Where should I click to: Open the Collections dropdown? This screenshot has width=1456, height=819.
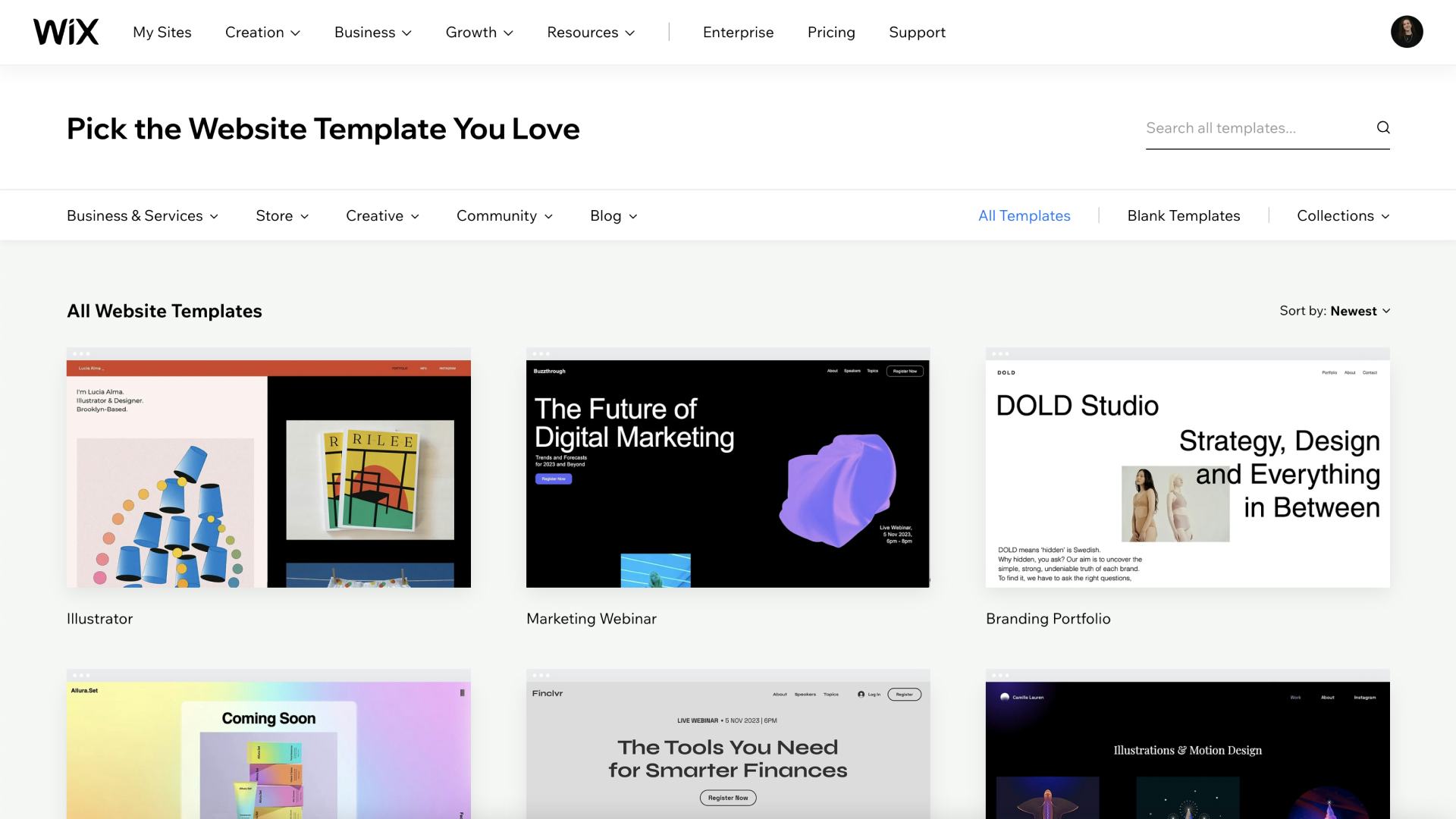[x=1342, y=216]
